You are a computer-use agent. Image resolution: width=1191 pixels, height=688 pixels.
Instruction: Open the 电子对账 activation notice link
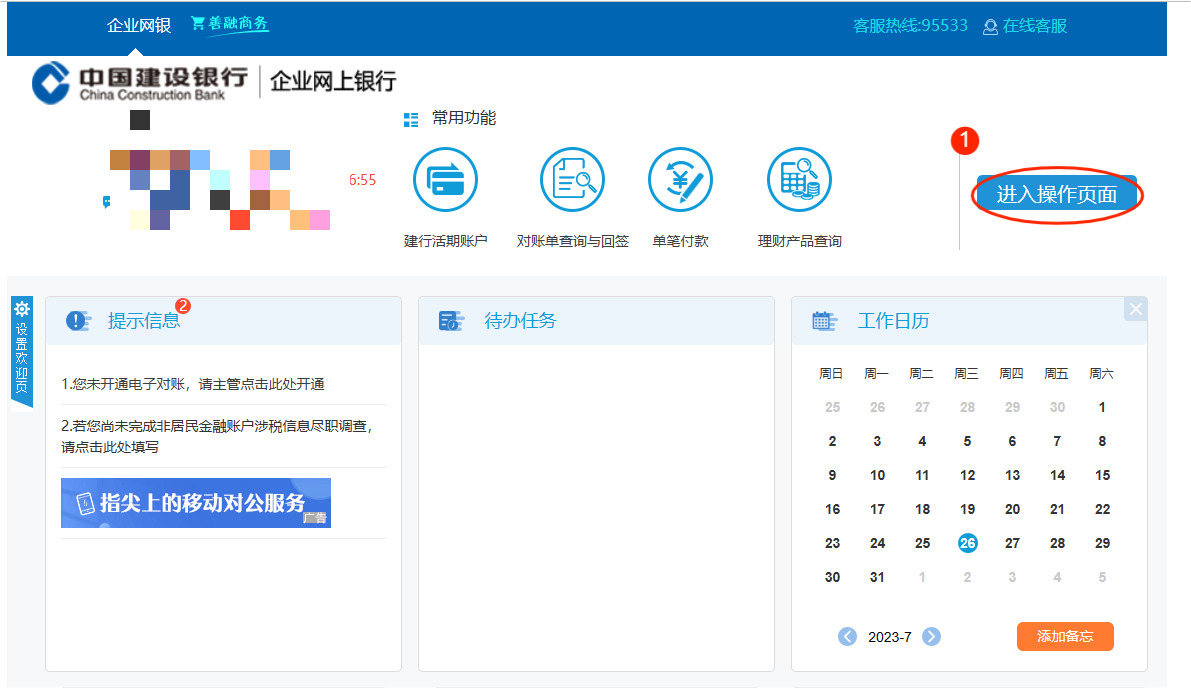192,384
